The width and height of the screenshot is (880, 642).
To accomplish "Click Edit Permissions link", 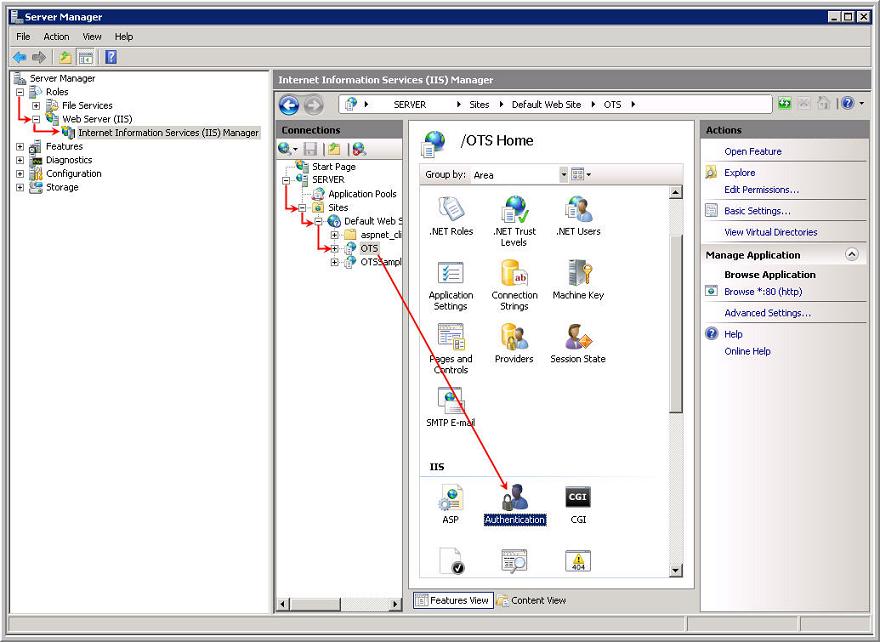I will [762, 190].
